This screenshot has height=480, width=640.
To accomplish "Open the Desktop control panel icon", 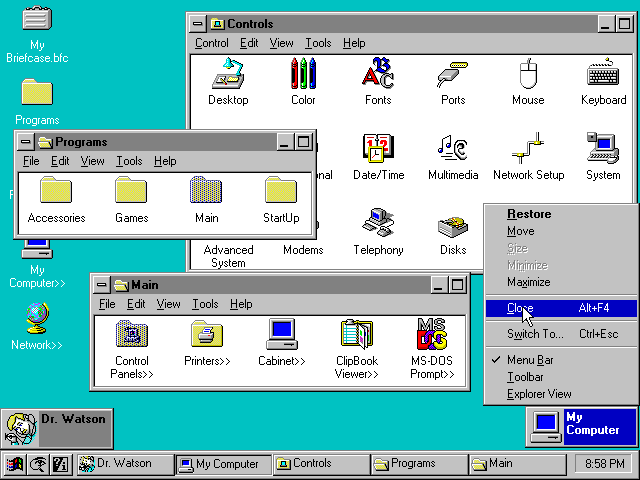I will (x=228, y=73).
